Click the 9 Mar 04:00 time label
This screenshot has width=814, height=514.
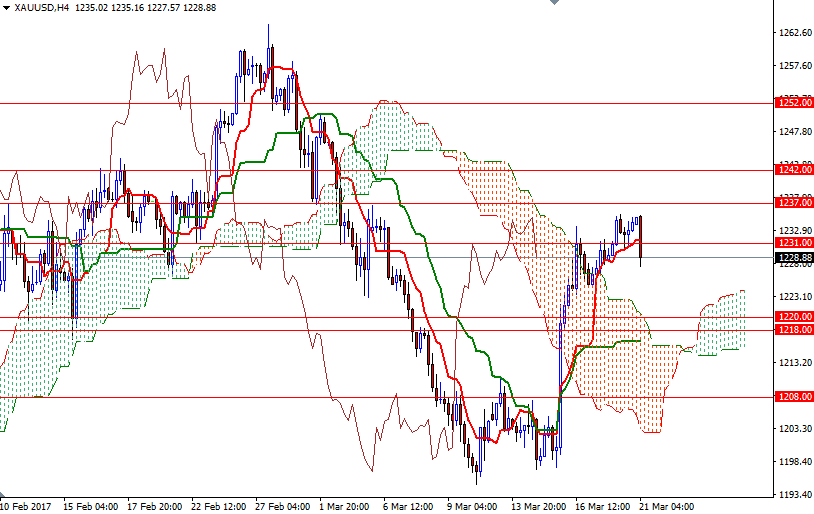(472, 507)
